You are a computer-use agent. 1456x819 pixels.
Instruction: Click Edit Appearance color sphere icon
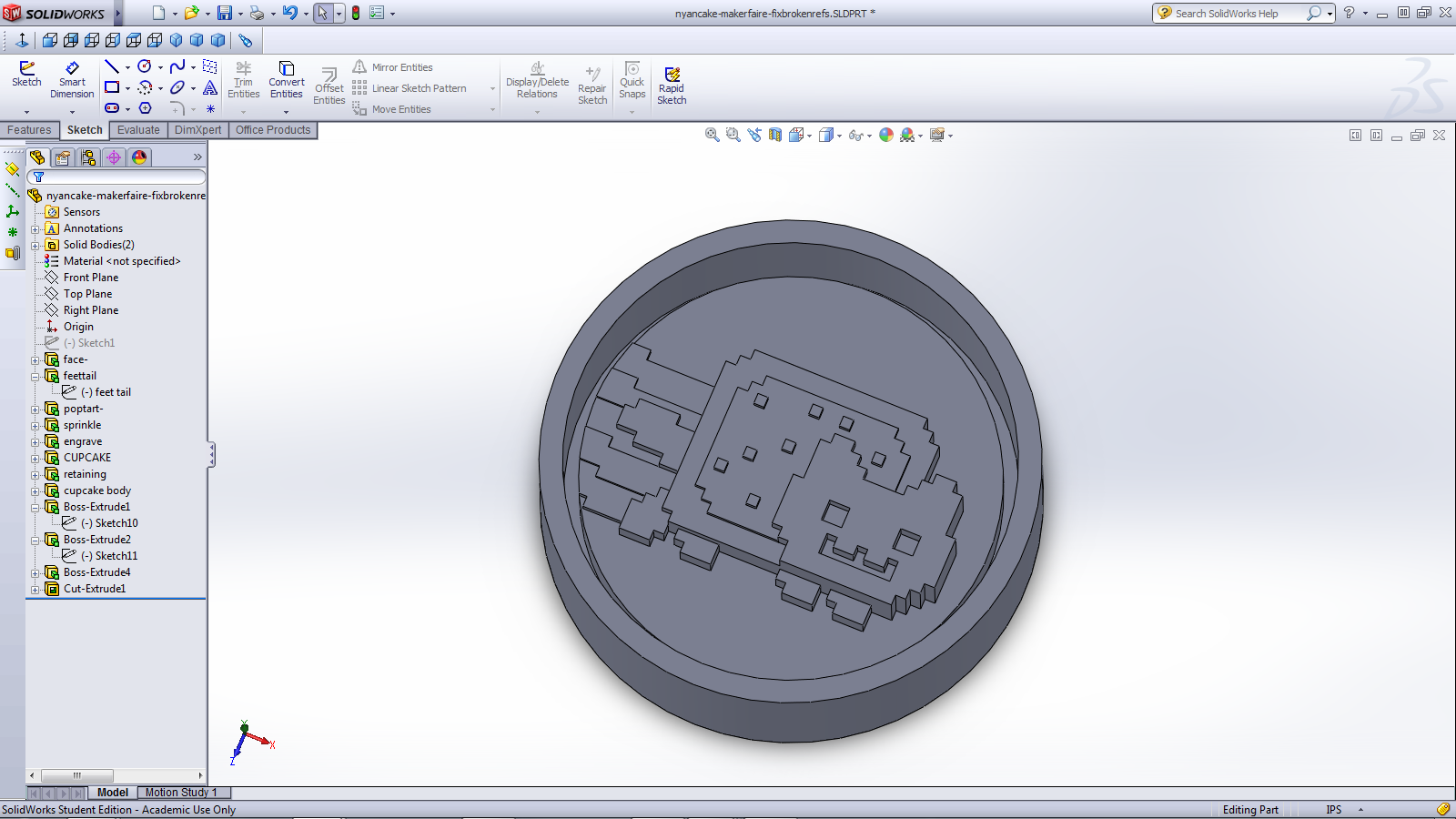(886, 135)
